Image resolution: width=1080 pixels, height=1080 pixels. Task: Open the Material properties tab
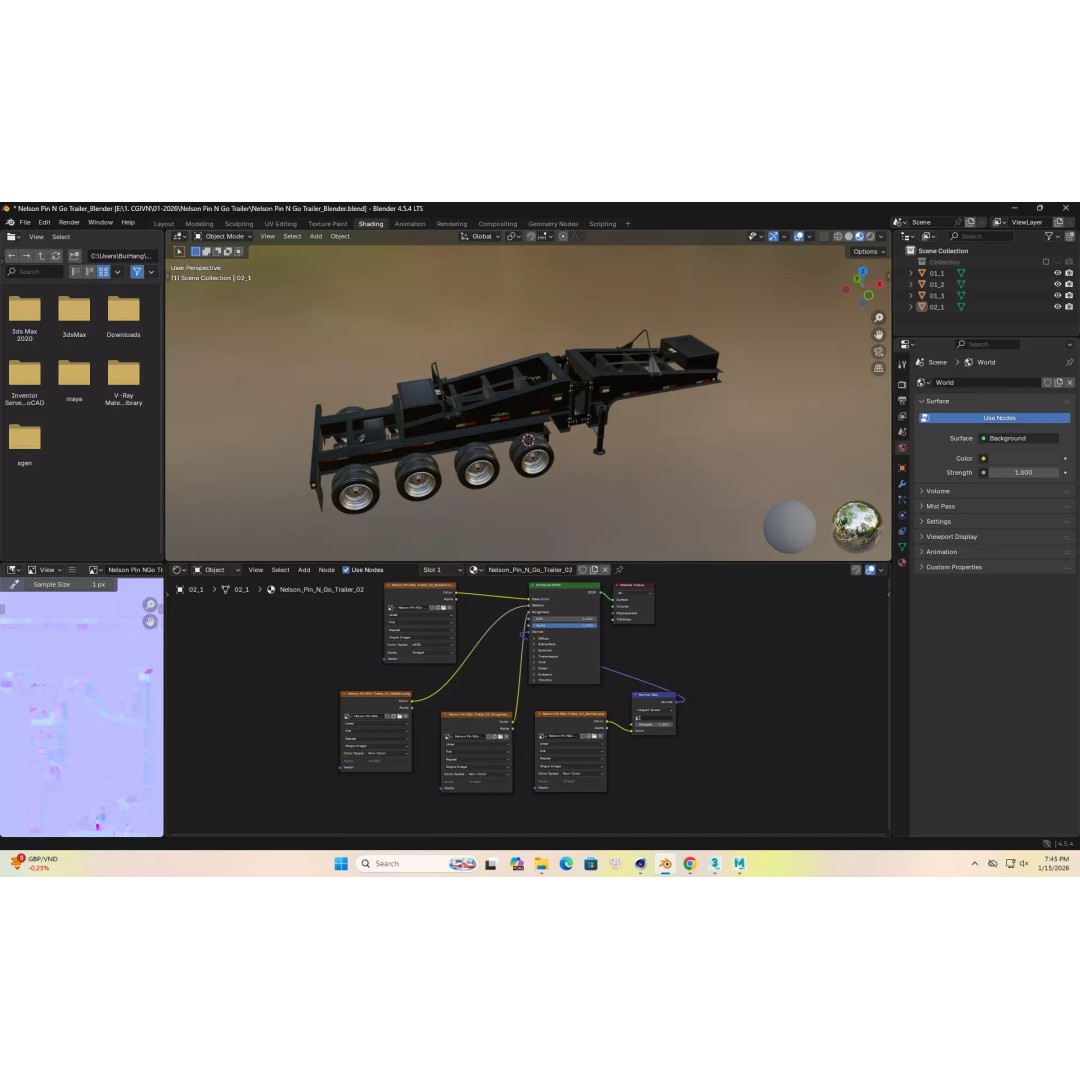pyautogui.click(x=902, y=563)
